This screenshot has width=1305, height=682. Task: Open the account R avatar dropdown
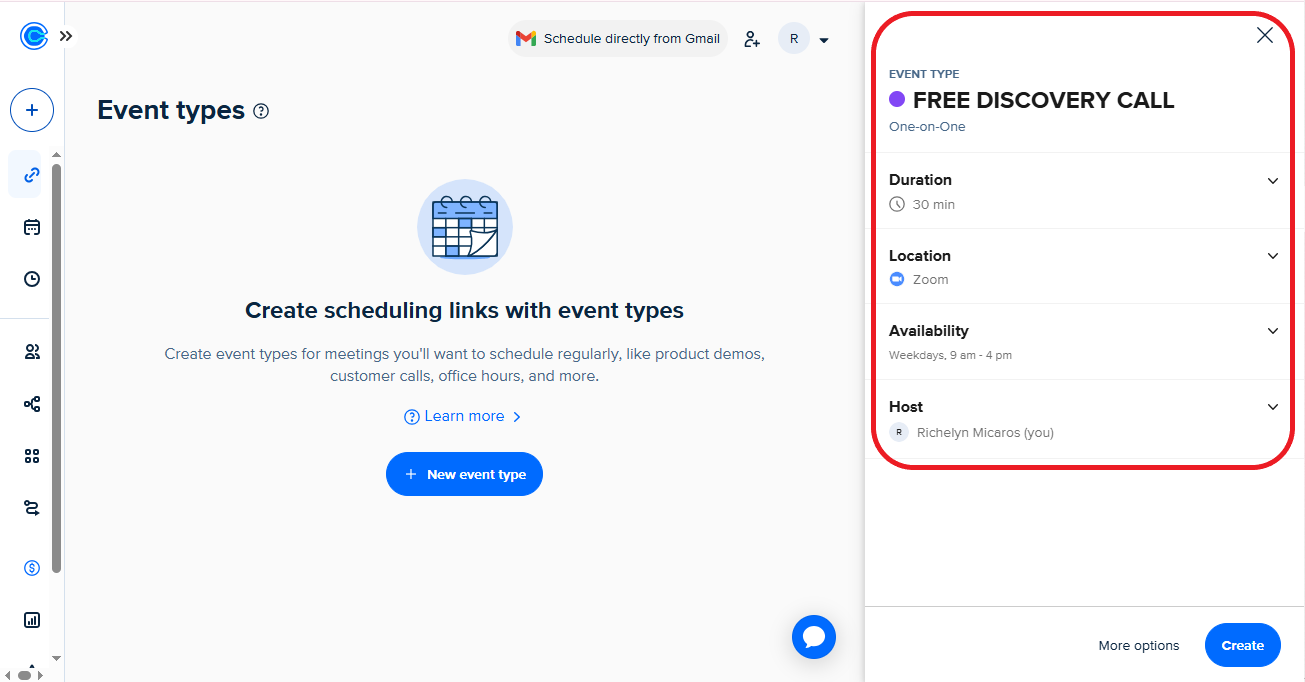click(804, 39)
